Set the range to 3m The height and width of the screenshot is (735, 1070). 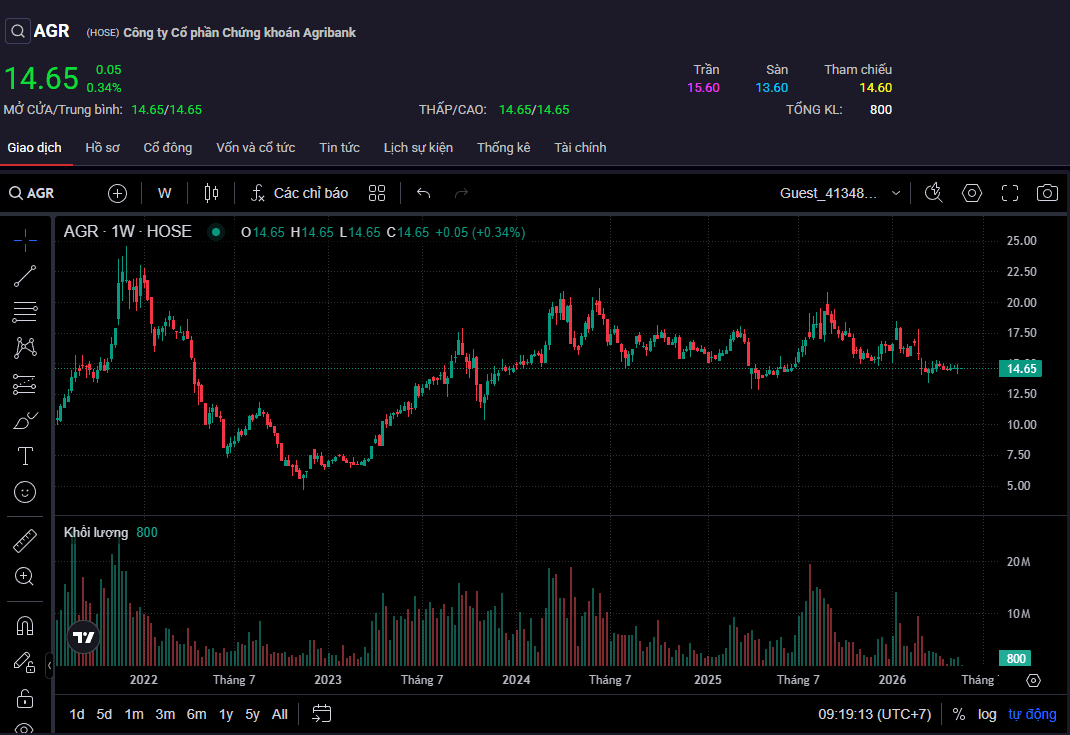[165, 714]
